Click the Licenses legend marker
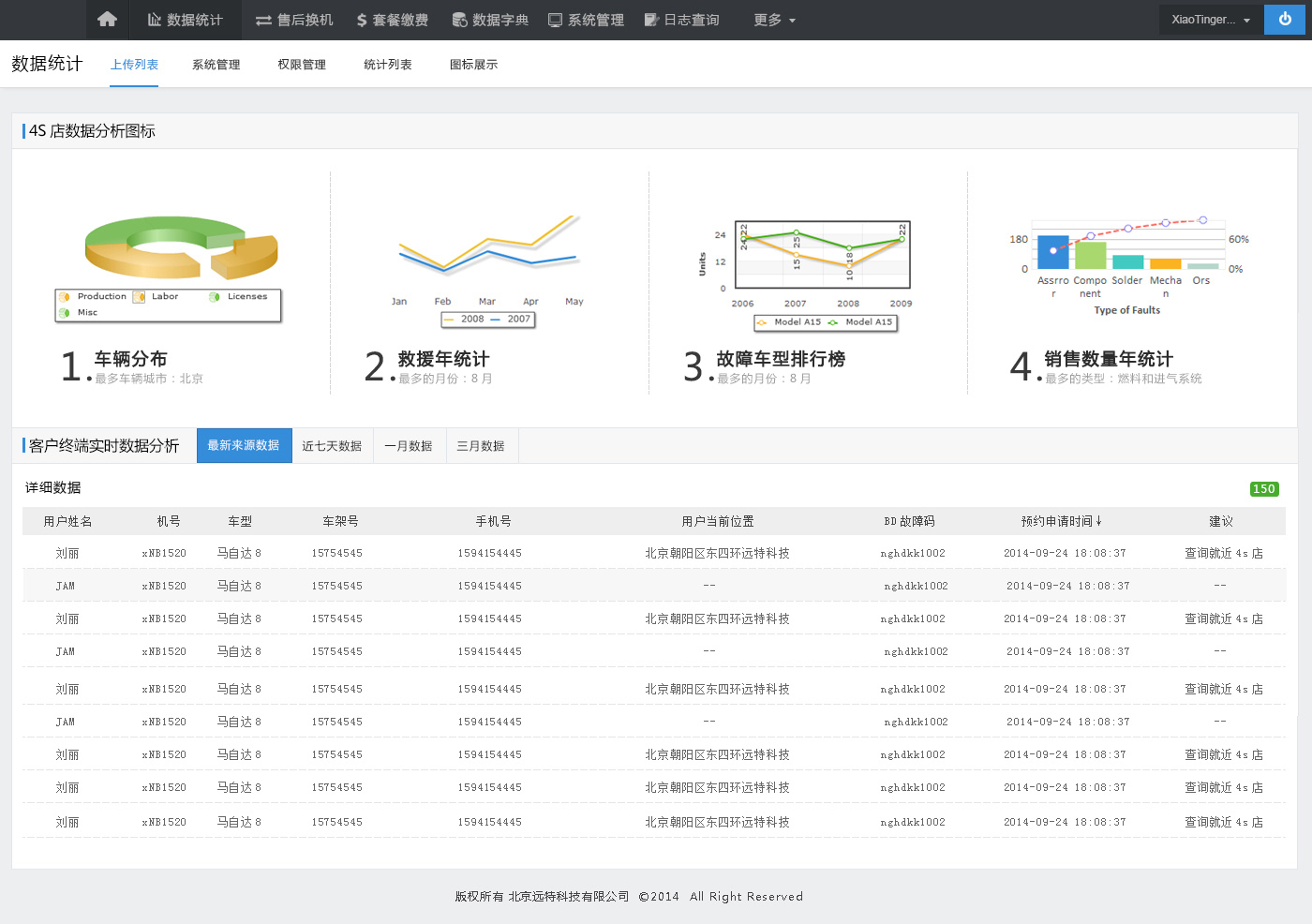Viewport: 1312px width, 924px height. [x=215, y=297]
